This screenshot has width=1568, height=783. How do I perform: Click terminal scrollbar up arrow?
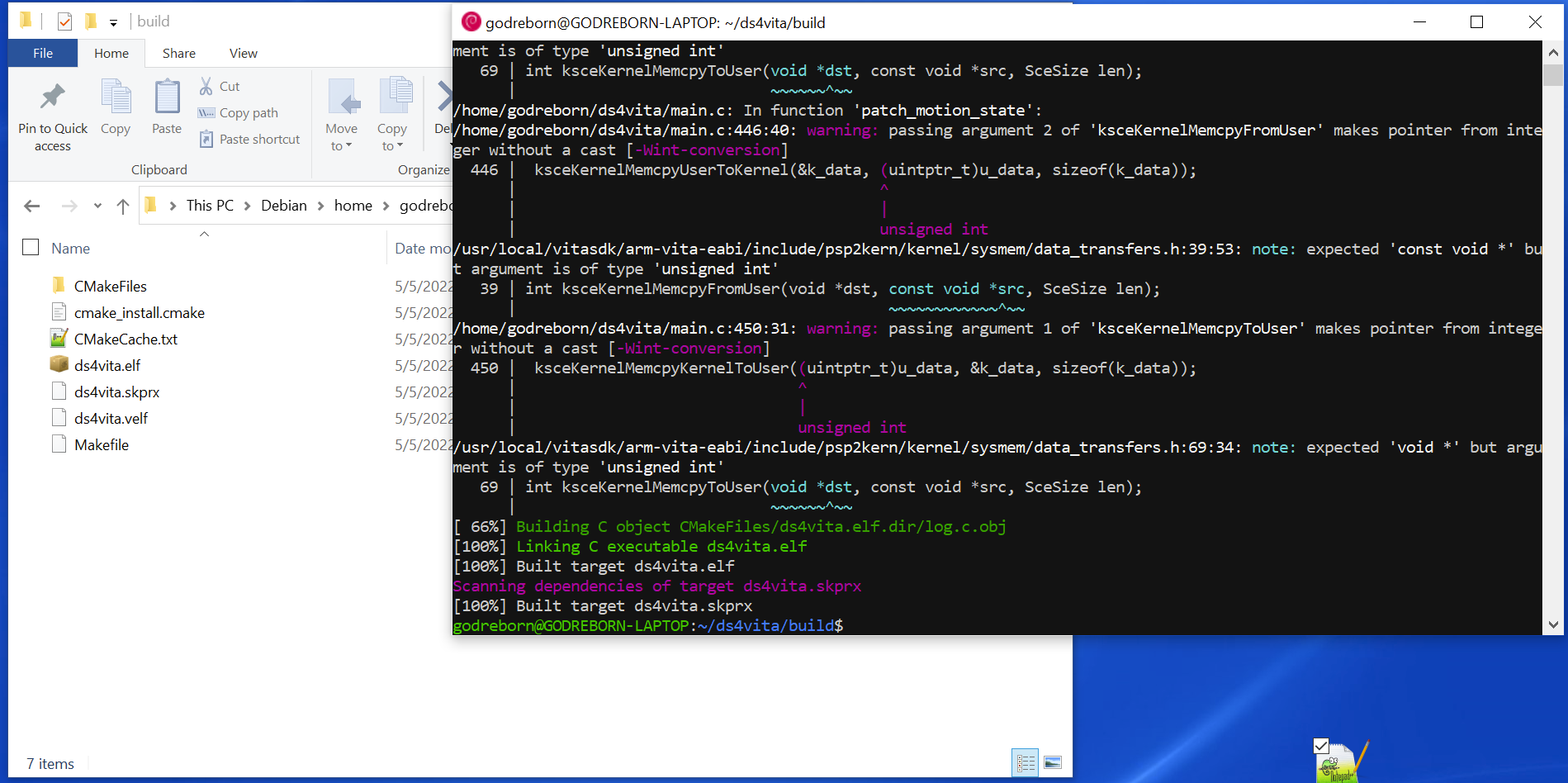pos(1553,52)
